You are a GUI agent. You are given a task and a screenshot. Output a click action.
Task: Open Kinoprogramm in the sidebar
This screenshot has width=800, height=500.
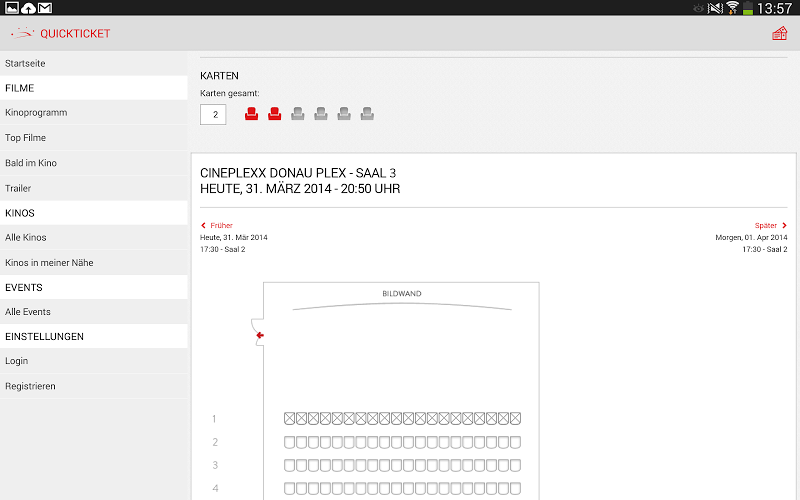(94, 112)
